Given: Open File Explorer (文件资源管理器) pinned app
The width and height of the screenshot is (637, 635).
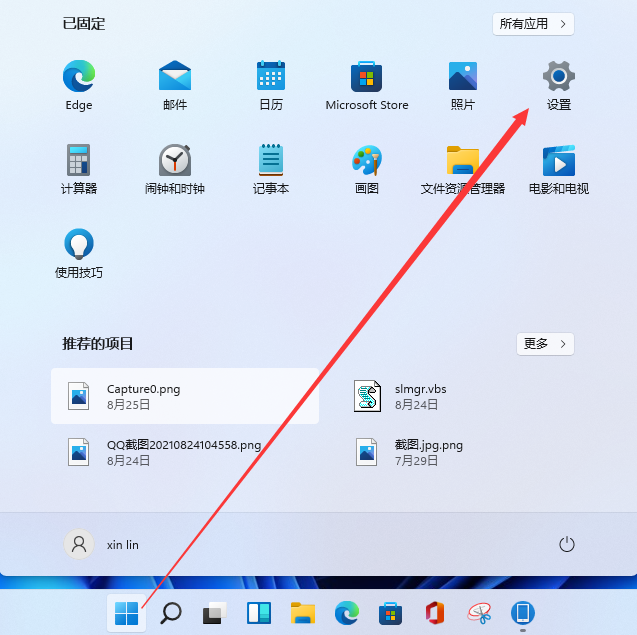Looking at the screenshot, I should (463, 161).
